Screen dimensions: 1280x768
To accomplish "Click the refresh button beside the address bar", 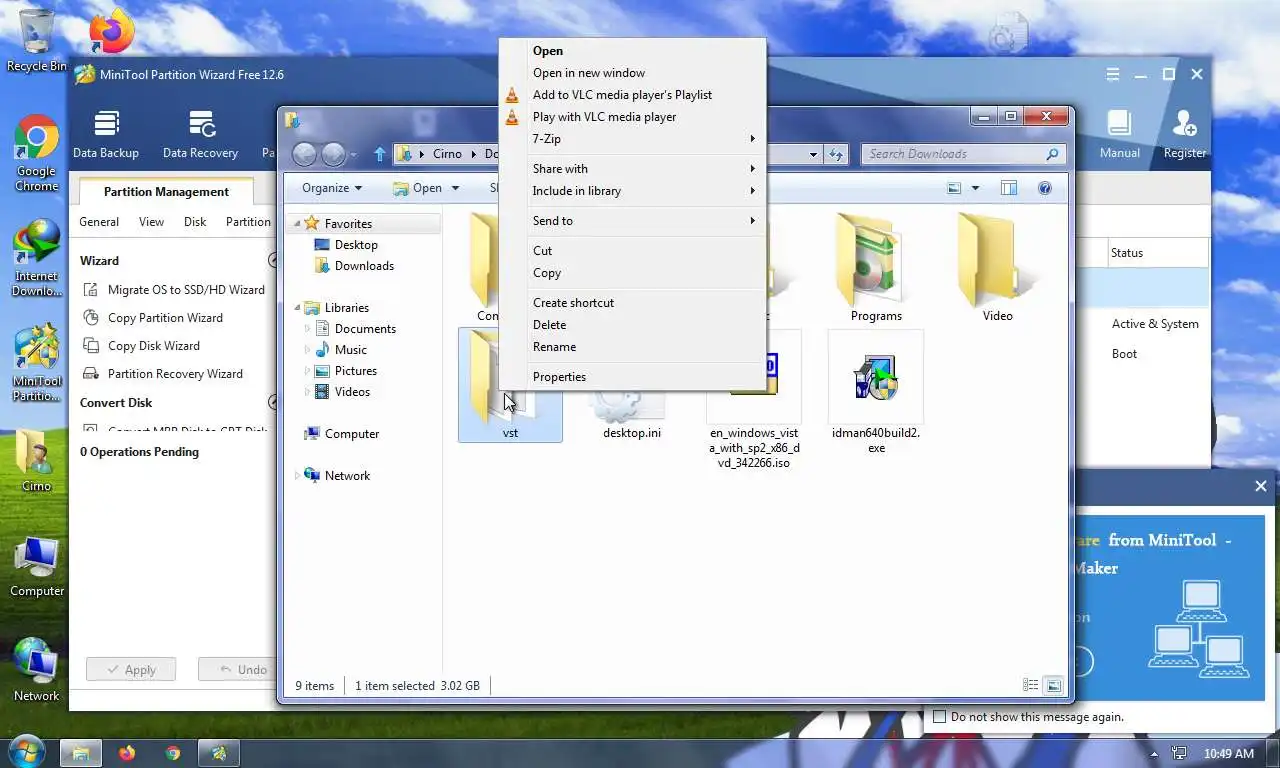I will coord(837,154).
